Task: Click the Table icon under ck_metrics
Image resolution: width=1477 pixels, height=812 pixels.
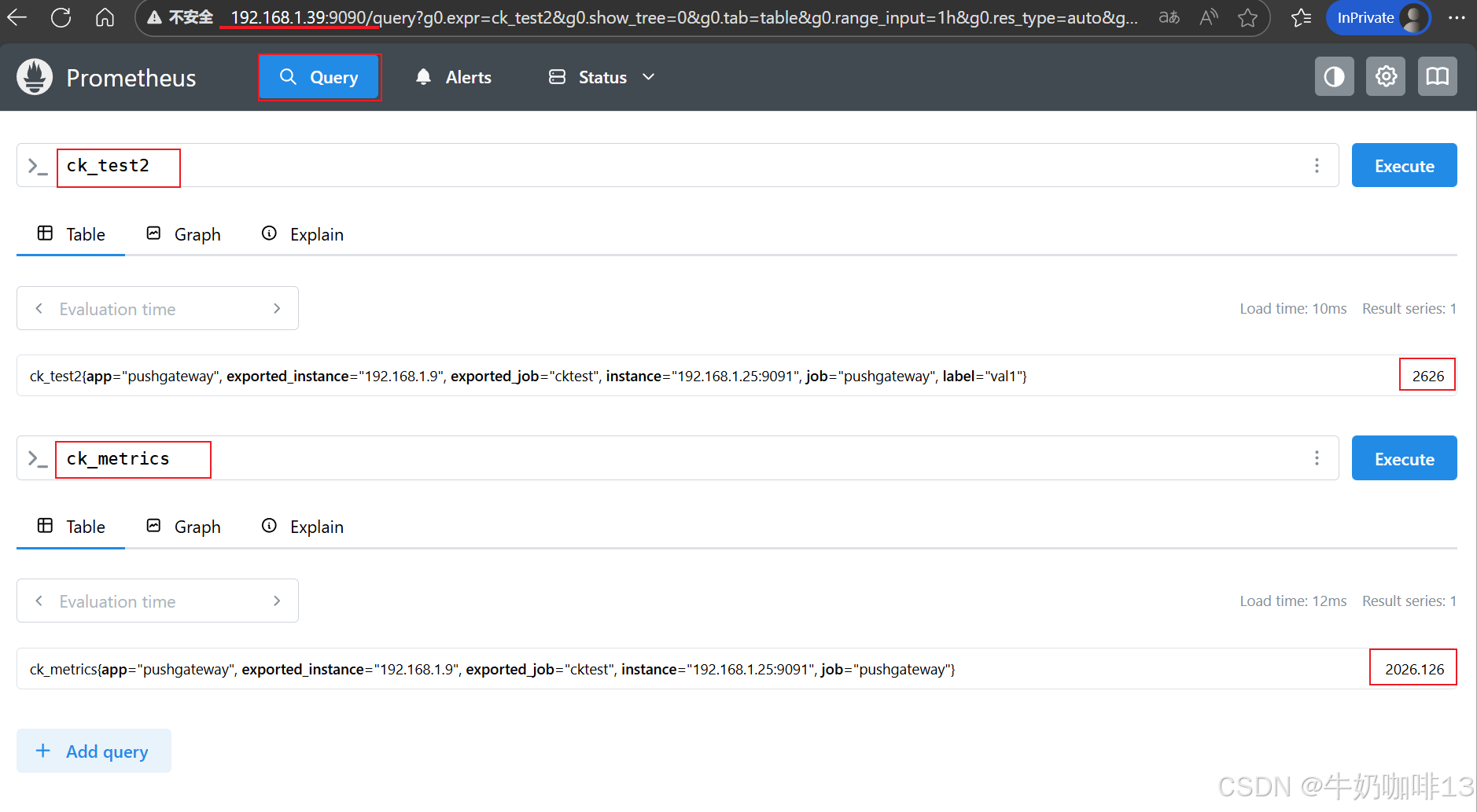Action: coord(46,526)
